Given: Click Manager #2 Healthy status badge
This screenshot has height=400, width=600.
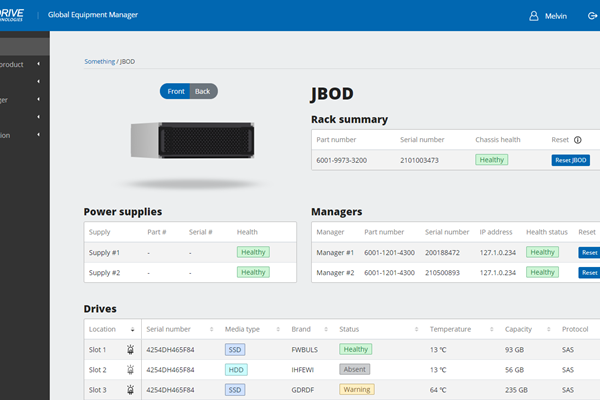Looking at the screenshot, I should [x=543, y=273].
